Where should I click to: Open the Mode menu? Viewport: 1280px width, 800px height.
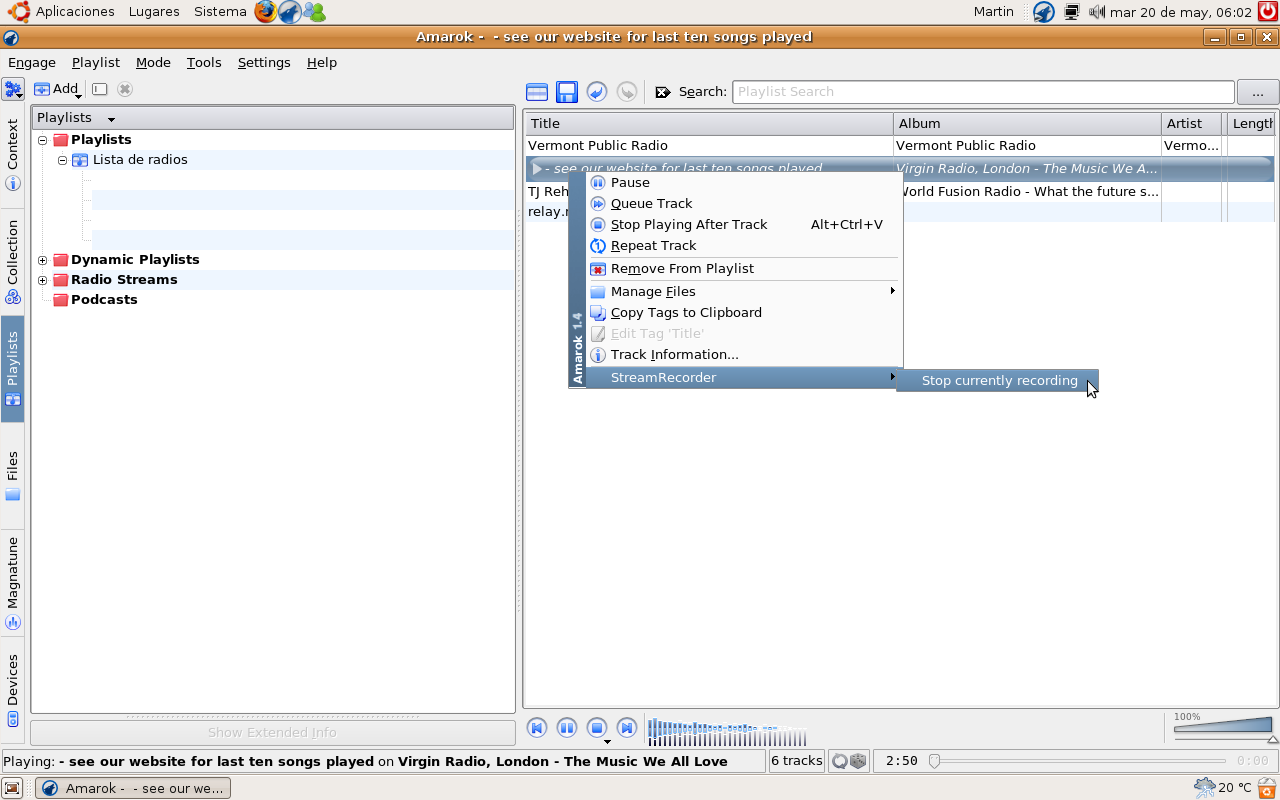pos(153,62)
